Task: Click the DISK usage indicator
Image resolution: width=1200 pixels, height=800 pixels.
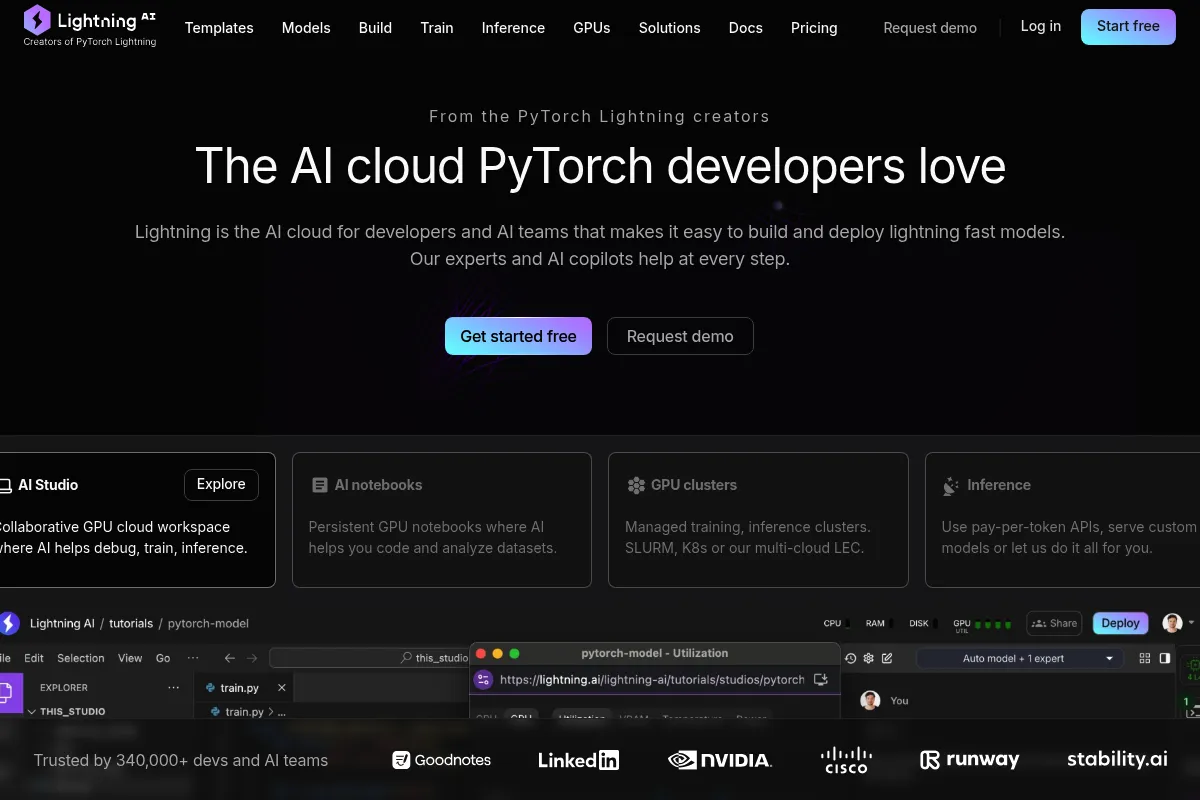Action: tap(922, 623)
